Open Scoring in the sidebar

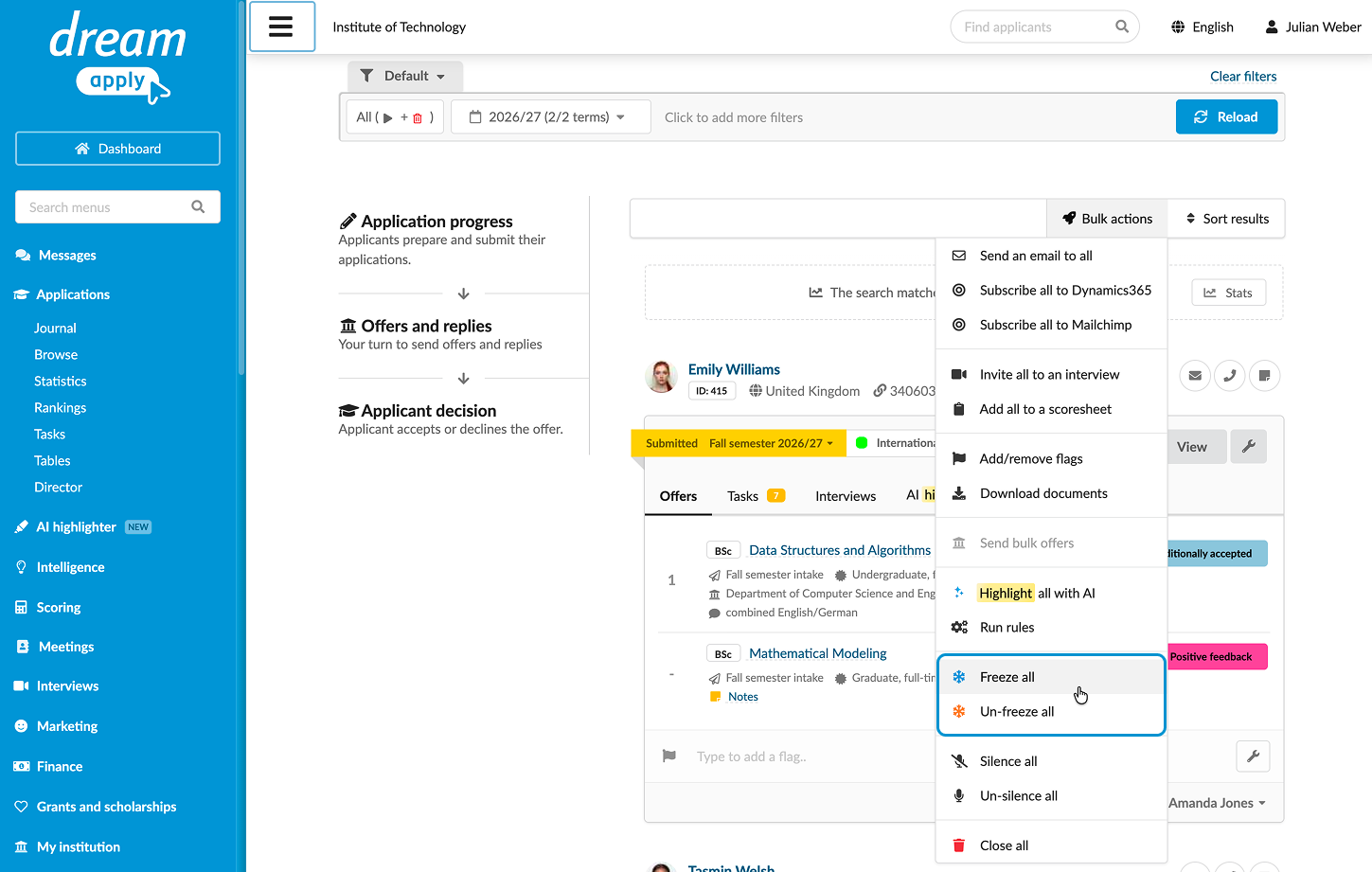(58, 608)
